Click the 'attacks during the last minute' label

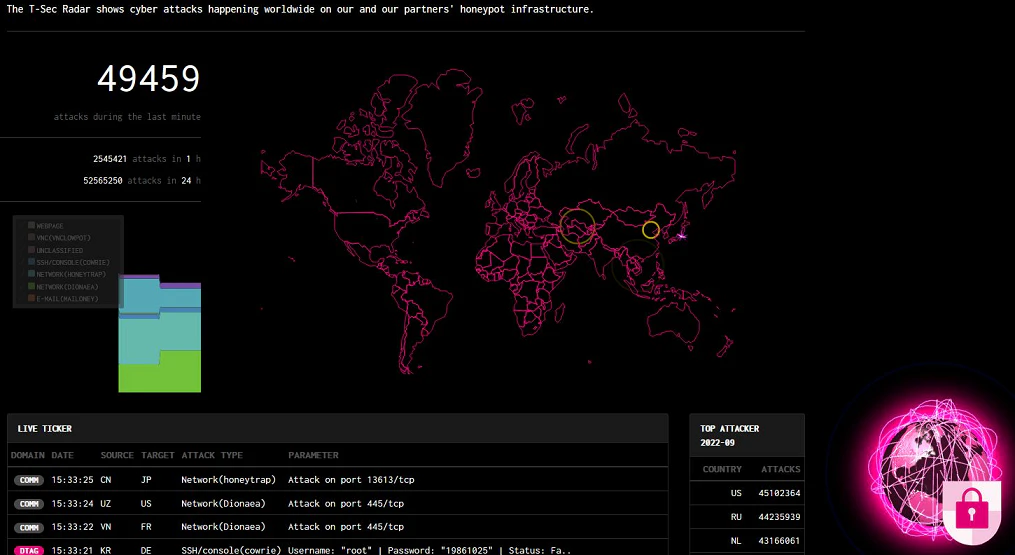click(x=127, y=117)
